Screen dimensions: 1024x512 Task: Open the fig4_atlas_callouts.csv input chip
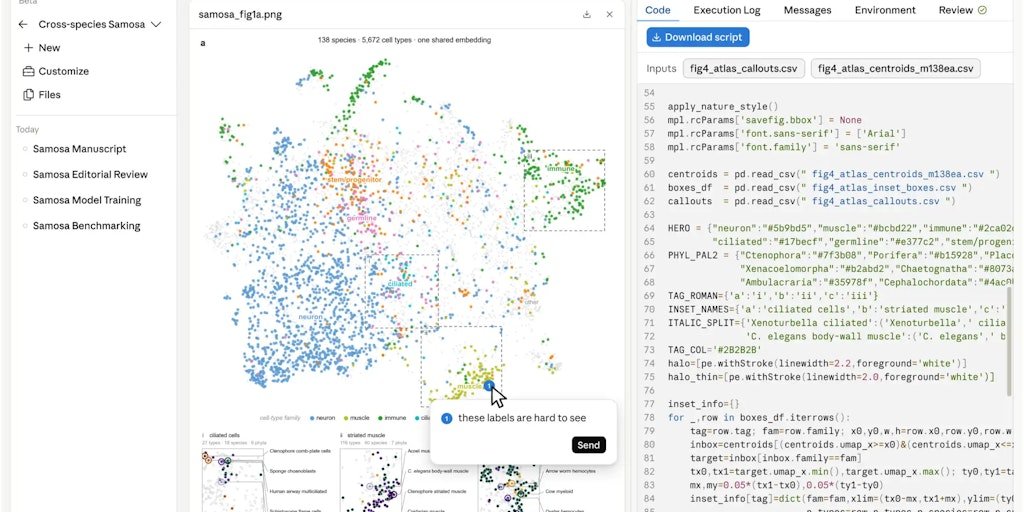743,69
